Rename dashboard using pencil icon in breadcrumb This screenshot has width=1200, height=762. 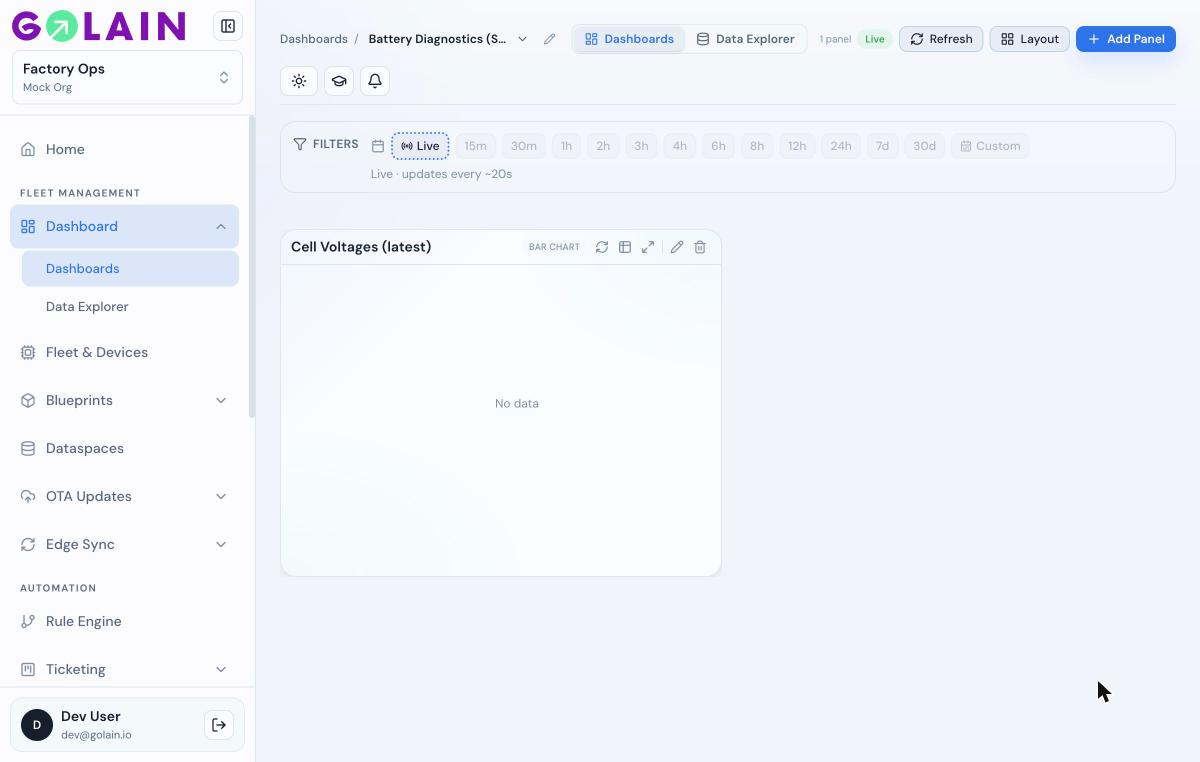549,39
